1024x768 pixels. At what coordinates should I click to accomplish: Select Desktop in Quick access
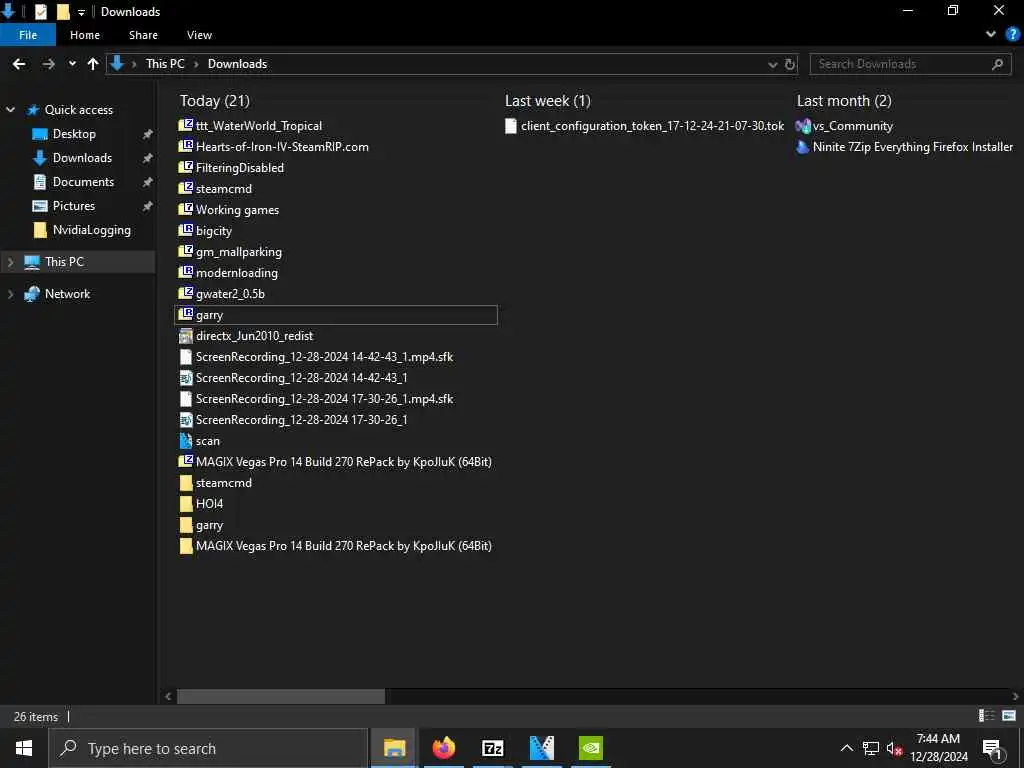74,134
